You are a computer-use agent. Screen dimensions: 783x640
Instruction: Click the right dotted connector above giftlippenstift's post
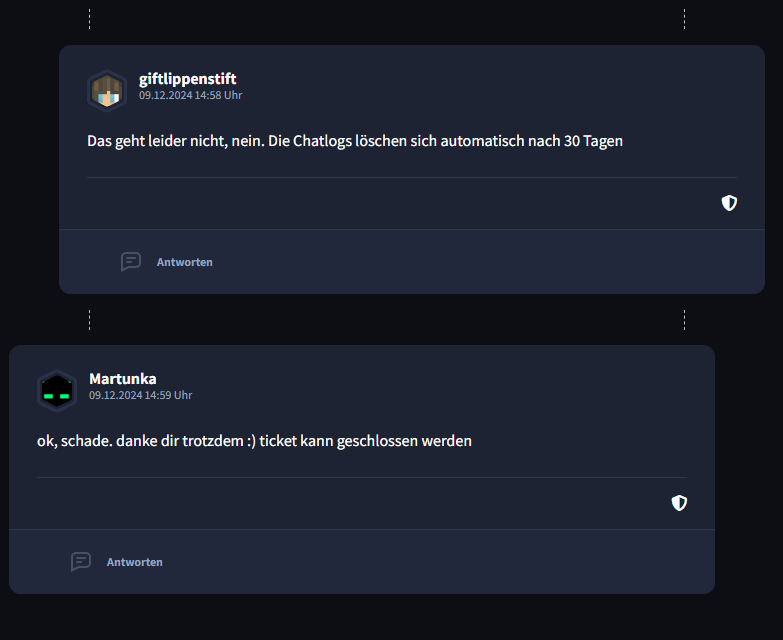[684, 19]
